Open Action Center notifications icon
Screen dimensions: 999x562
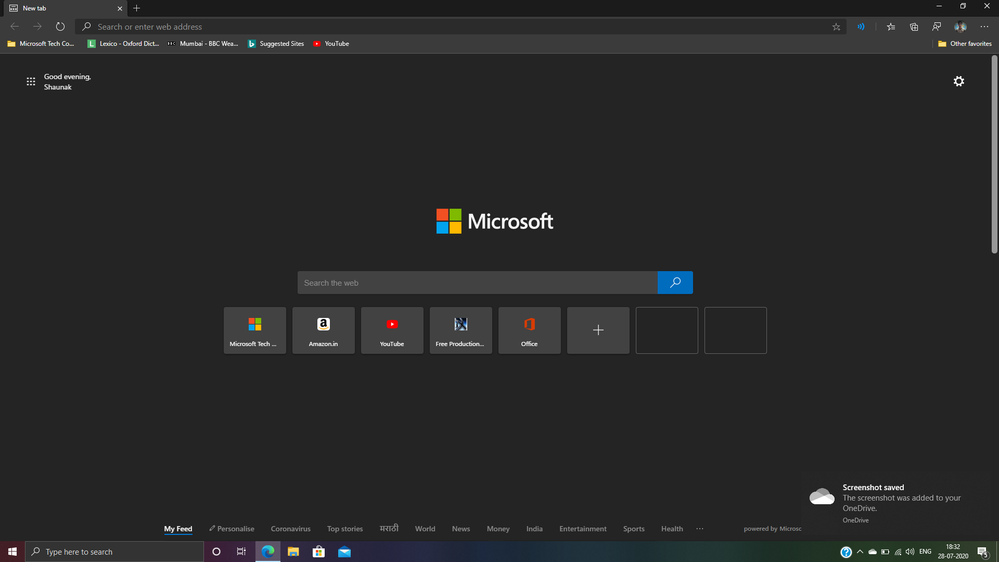coord(984,552)
